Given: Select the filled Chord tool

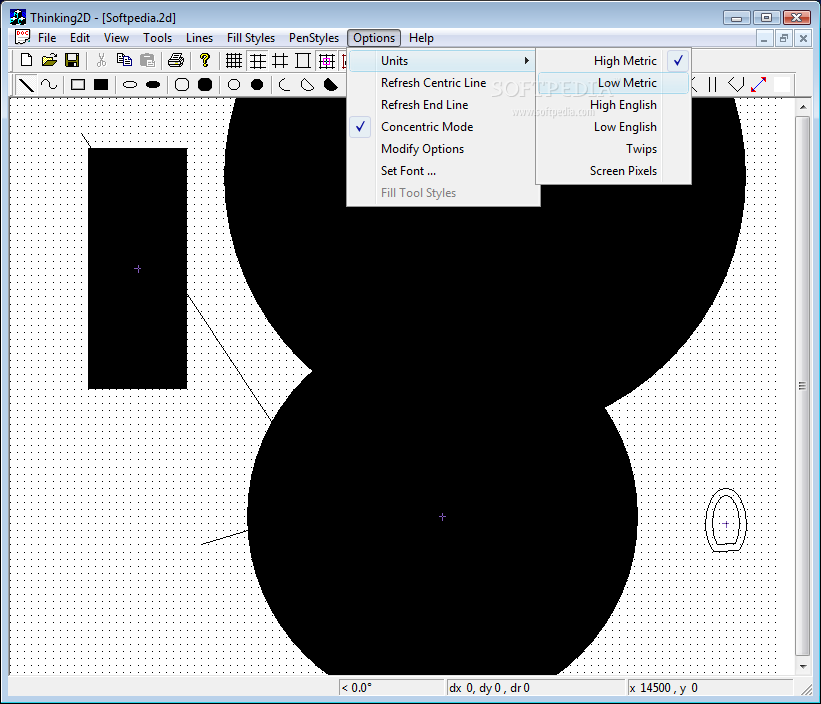Looking at the screenshot, I should (x=330, y=84).
